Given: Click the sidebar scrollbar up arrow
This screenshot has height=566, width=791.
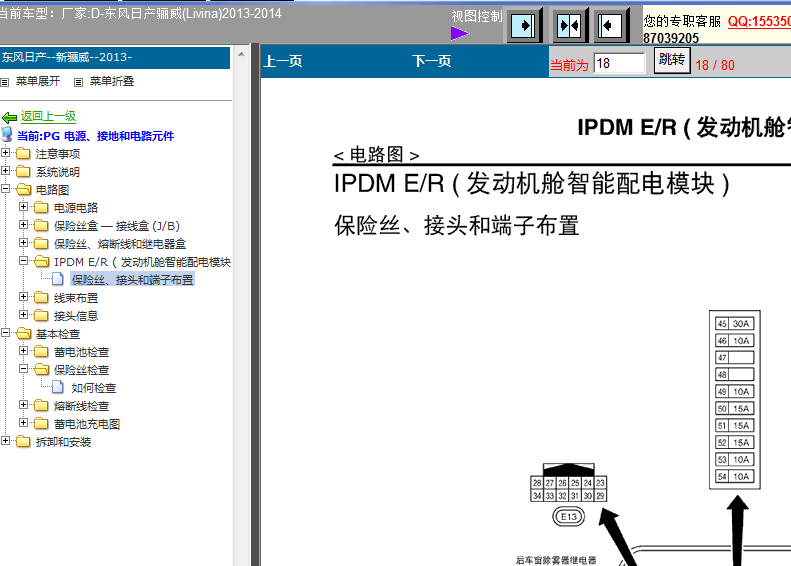Looking at the screenshot, I should click(x=241, y=54).
